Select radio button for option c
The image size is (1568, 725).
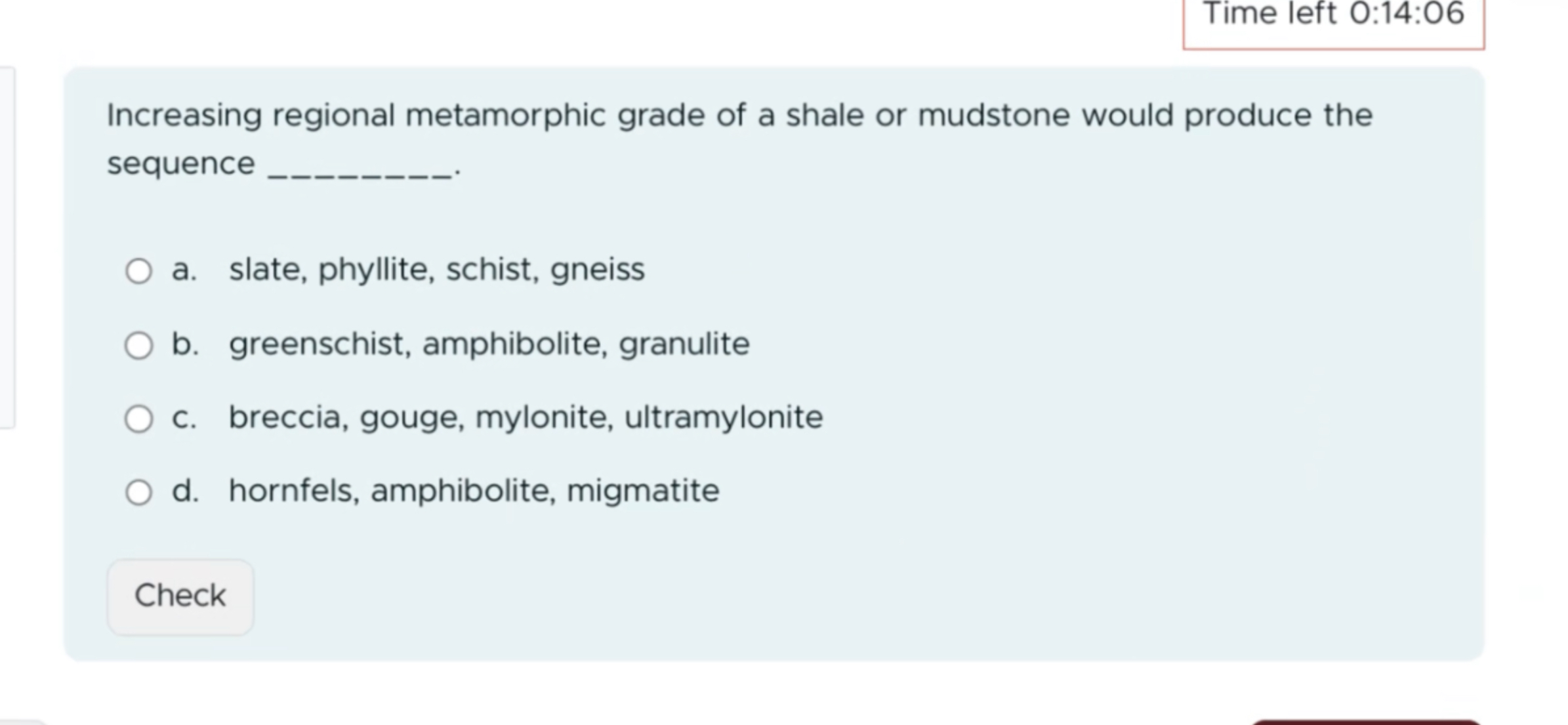click(x=138, y=417)
